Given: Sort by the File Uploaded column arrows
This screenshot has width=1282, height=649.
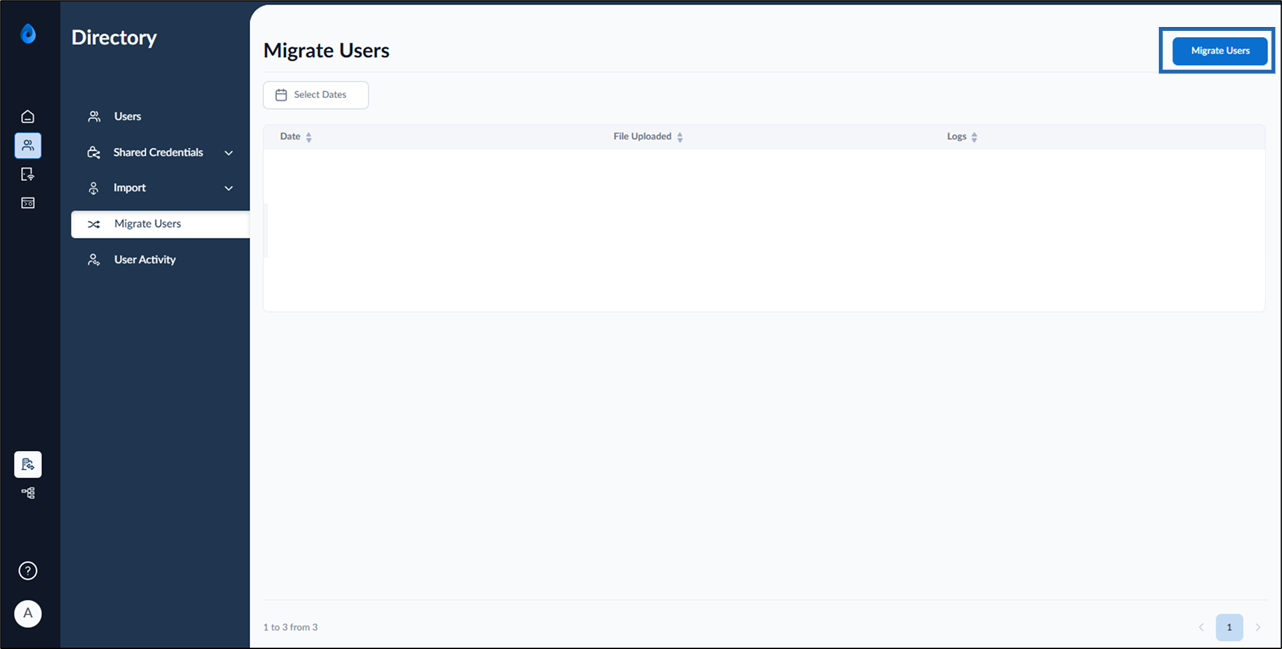Looking at the screenshot, I should 680,137.
